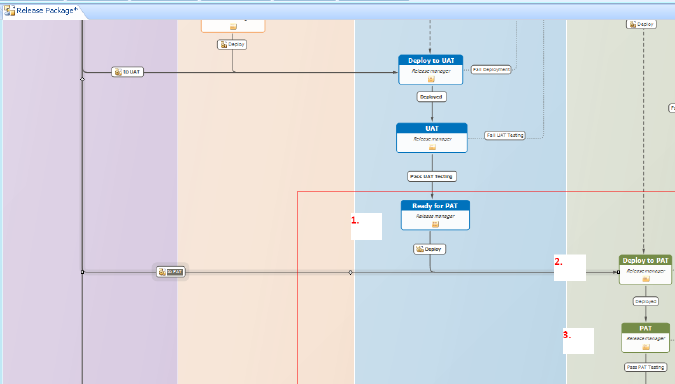This screenshot has width=675, height=384.
Task: Select the Deploy to PAT state node
Action: coord(645,269)
